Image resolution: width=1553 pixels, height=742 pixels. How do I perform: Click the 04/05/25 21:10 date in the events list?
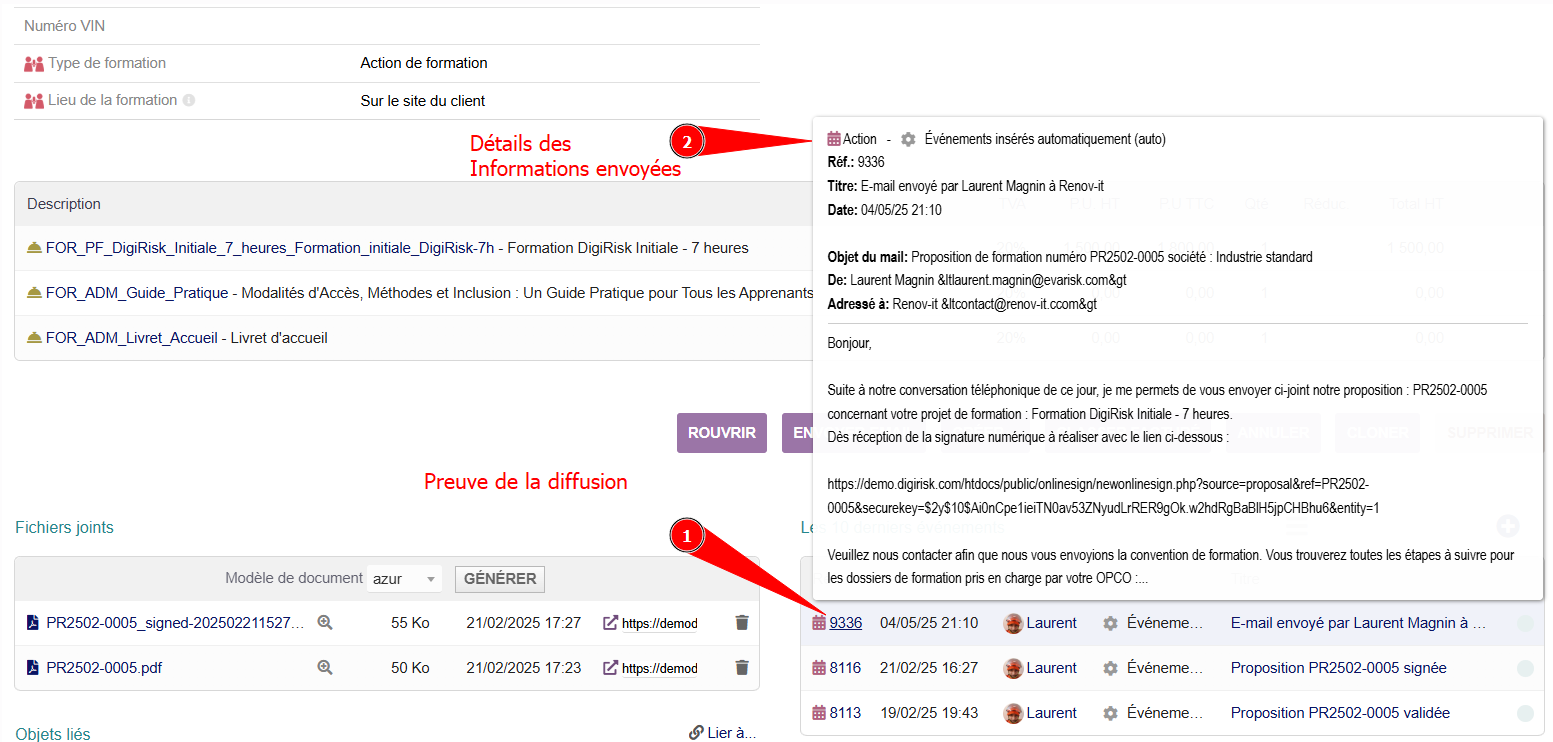(x=929, y=623)
